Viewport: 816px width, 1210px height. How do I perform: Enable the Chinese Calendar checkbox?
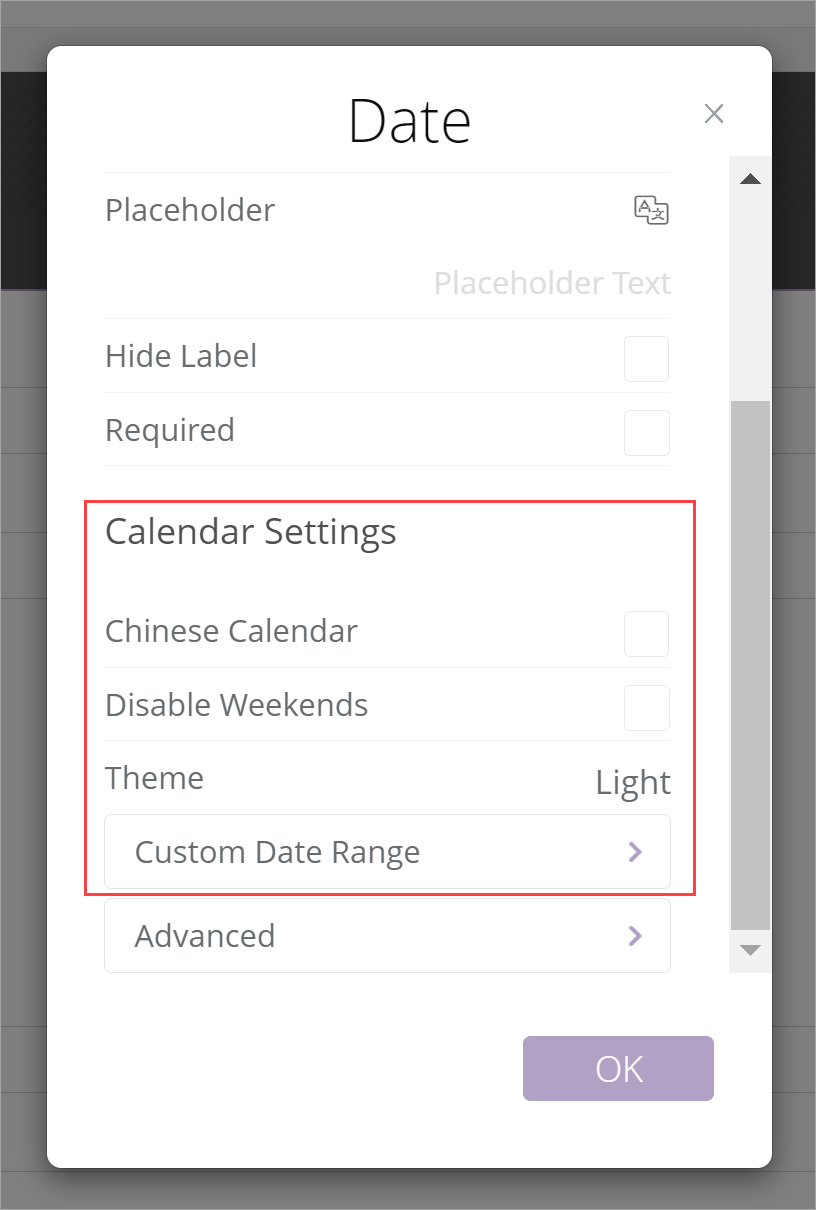pos(646,634)
